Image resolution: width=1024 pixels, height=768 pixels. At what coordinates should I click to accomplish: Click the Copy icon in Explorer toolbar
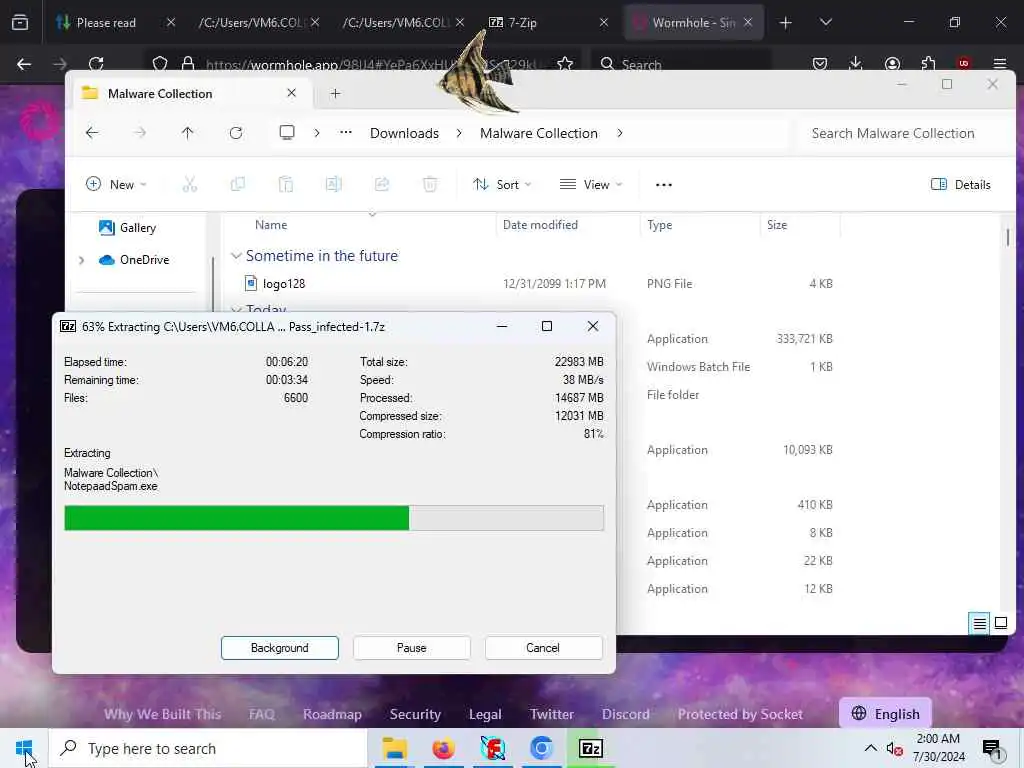tap(238, 185)
